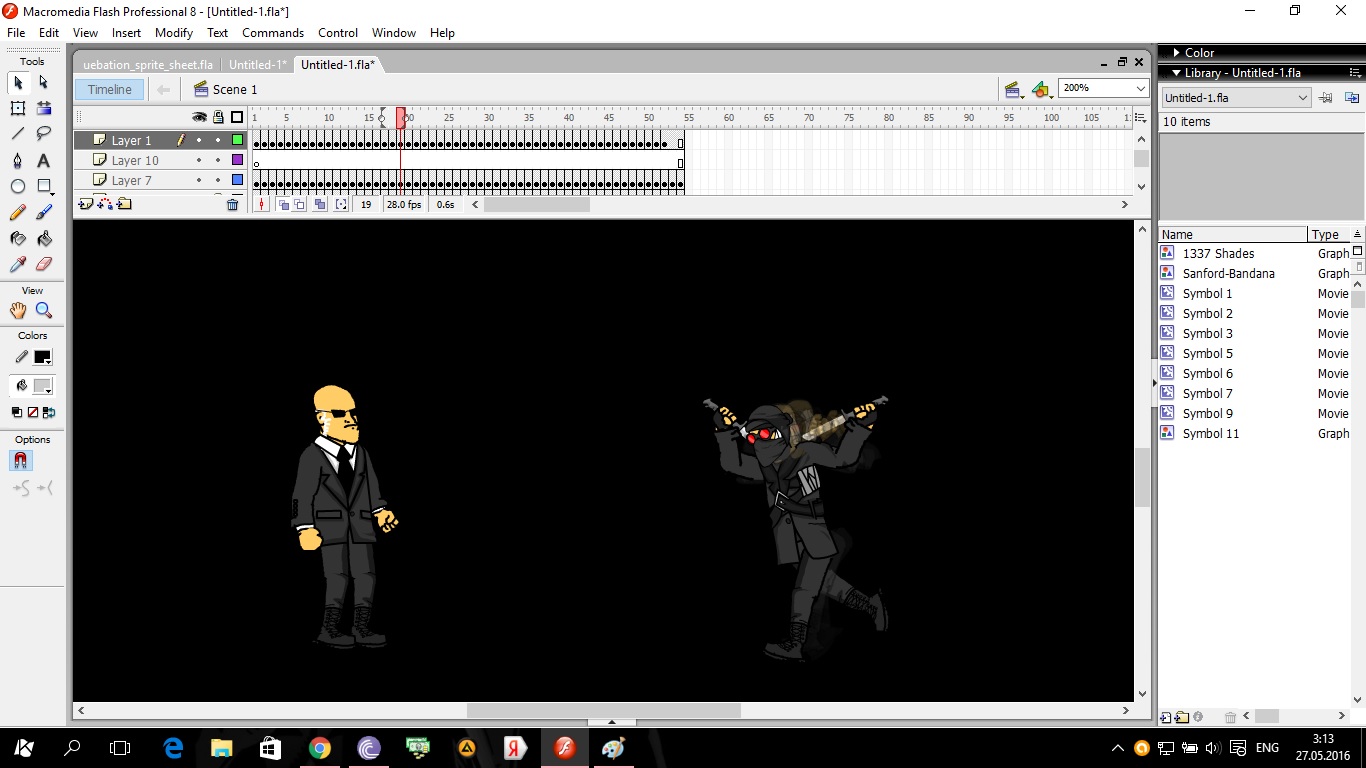Expand the Color panel
This screenshot has width=1366, height=768.
tap(1177, 53)
